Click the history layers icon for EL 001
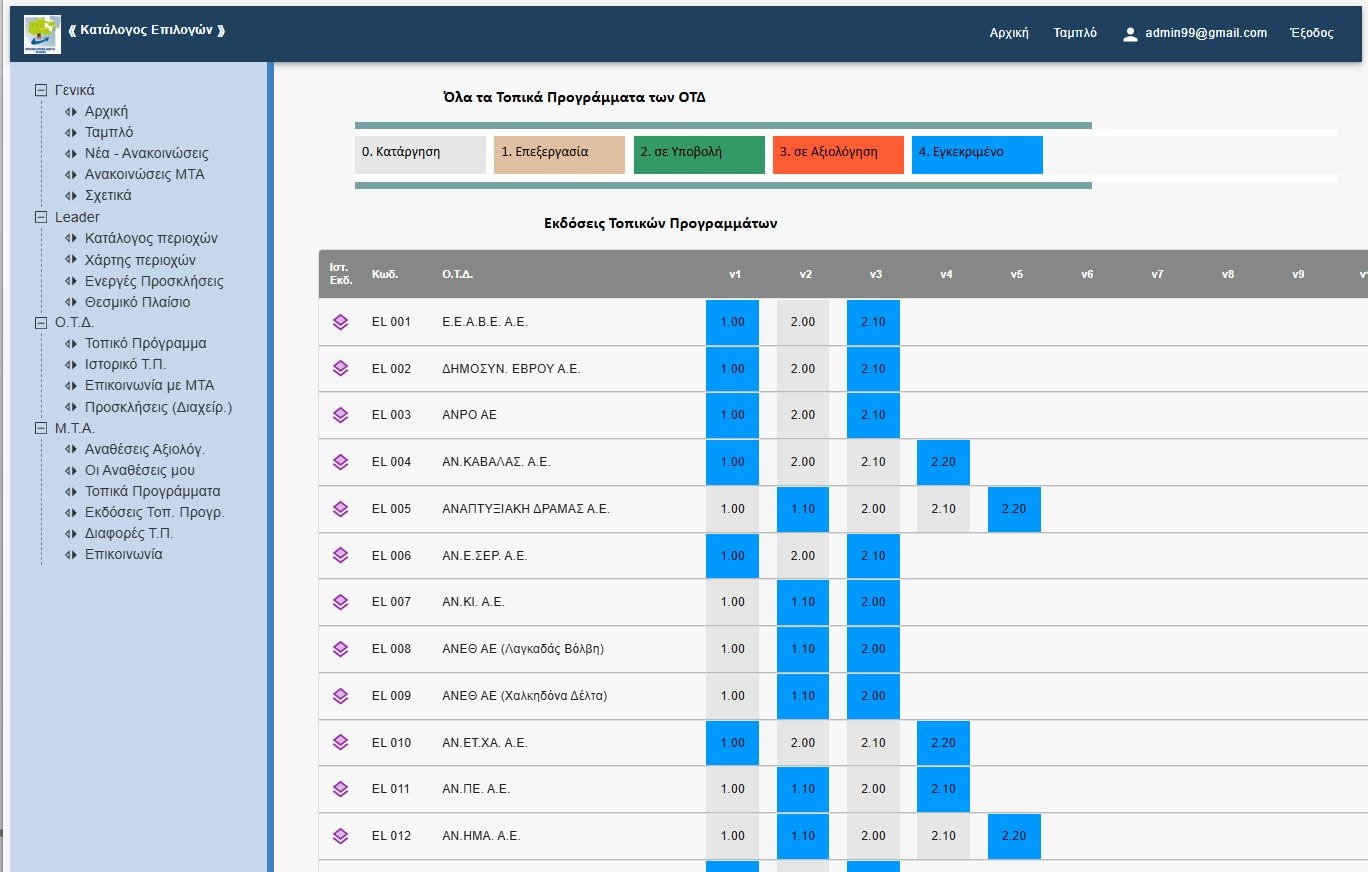1368x872 pixels. click(340, 322)
